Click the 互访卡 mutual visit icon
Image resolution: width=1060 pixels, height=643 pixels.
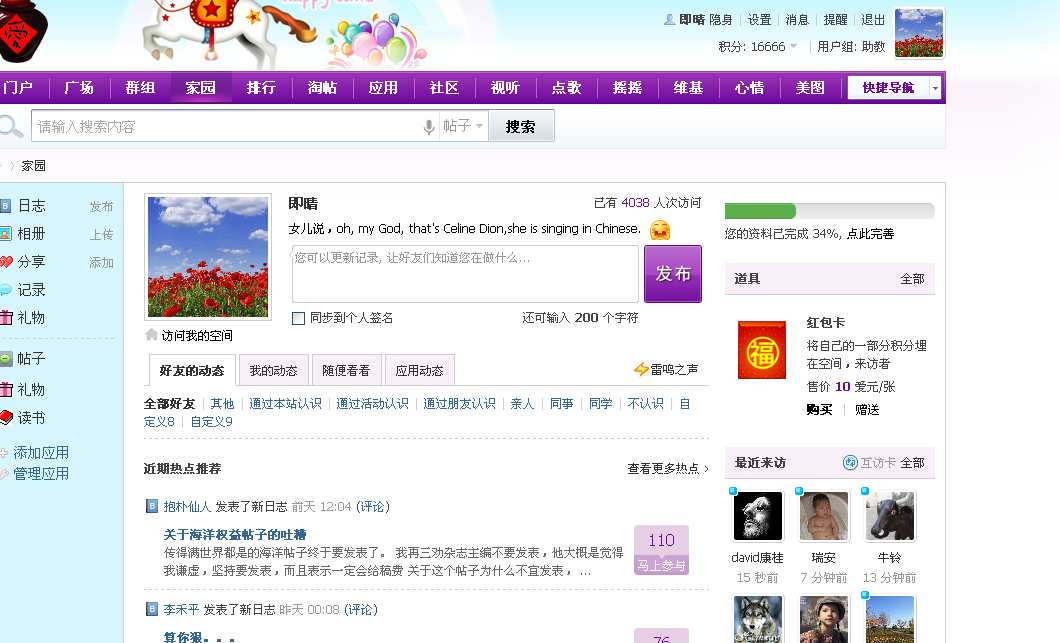point(850,463)
